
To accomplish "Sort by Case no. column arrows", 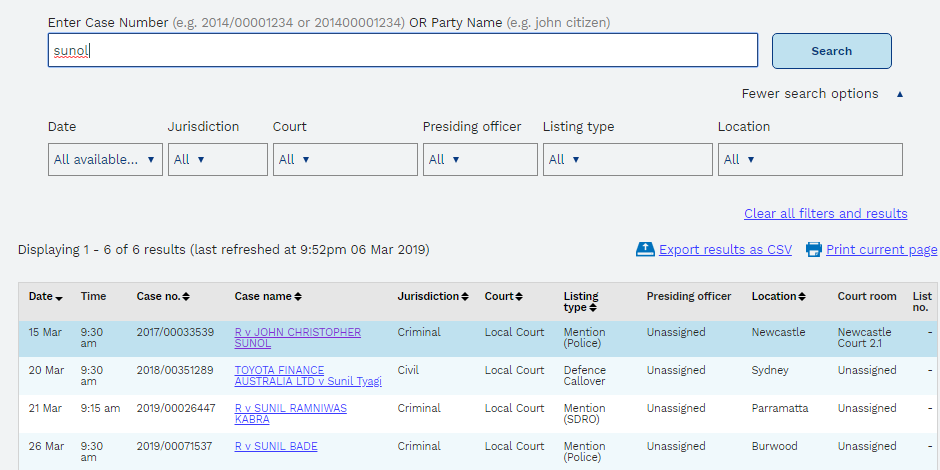I will 186,296.
